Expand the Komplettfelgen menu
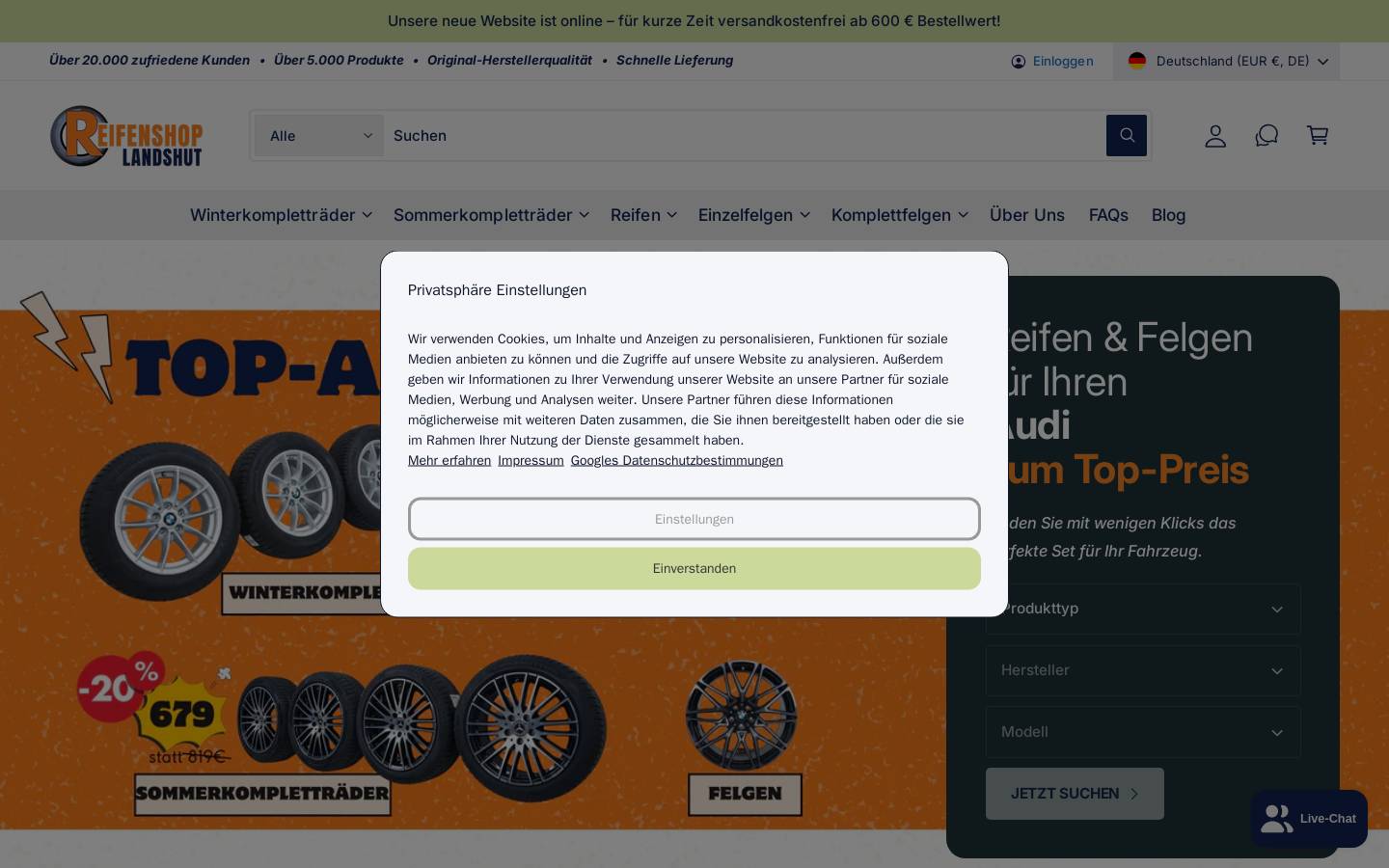This screenshot has width=1389, height=868. click(x=899, y=215)
